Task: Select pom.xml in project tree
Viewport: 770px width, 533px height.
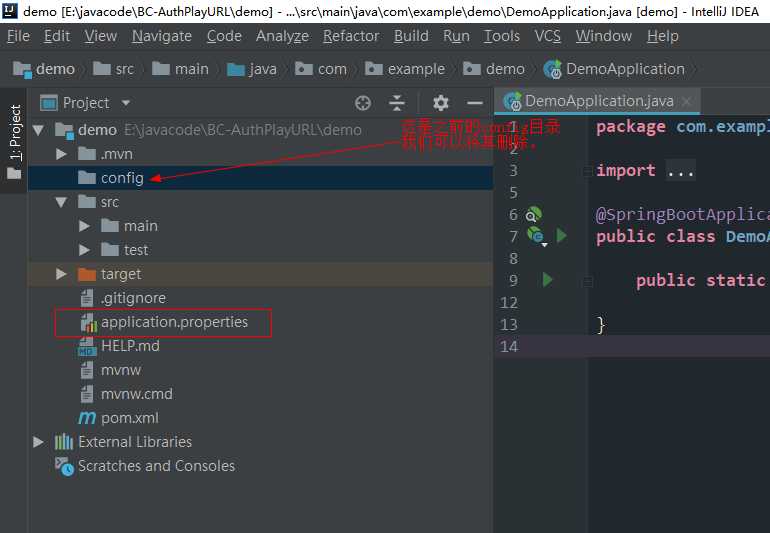Action: tap(130, 418)
